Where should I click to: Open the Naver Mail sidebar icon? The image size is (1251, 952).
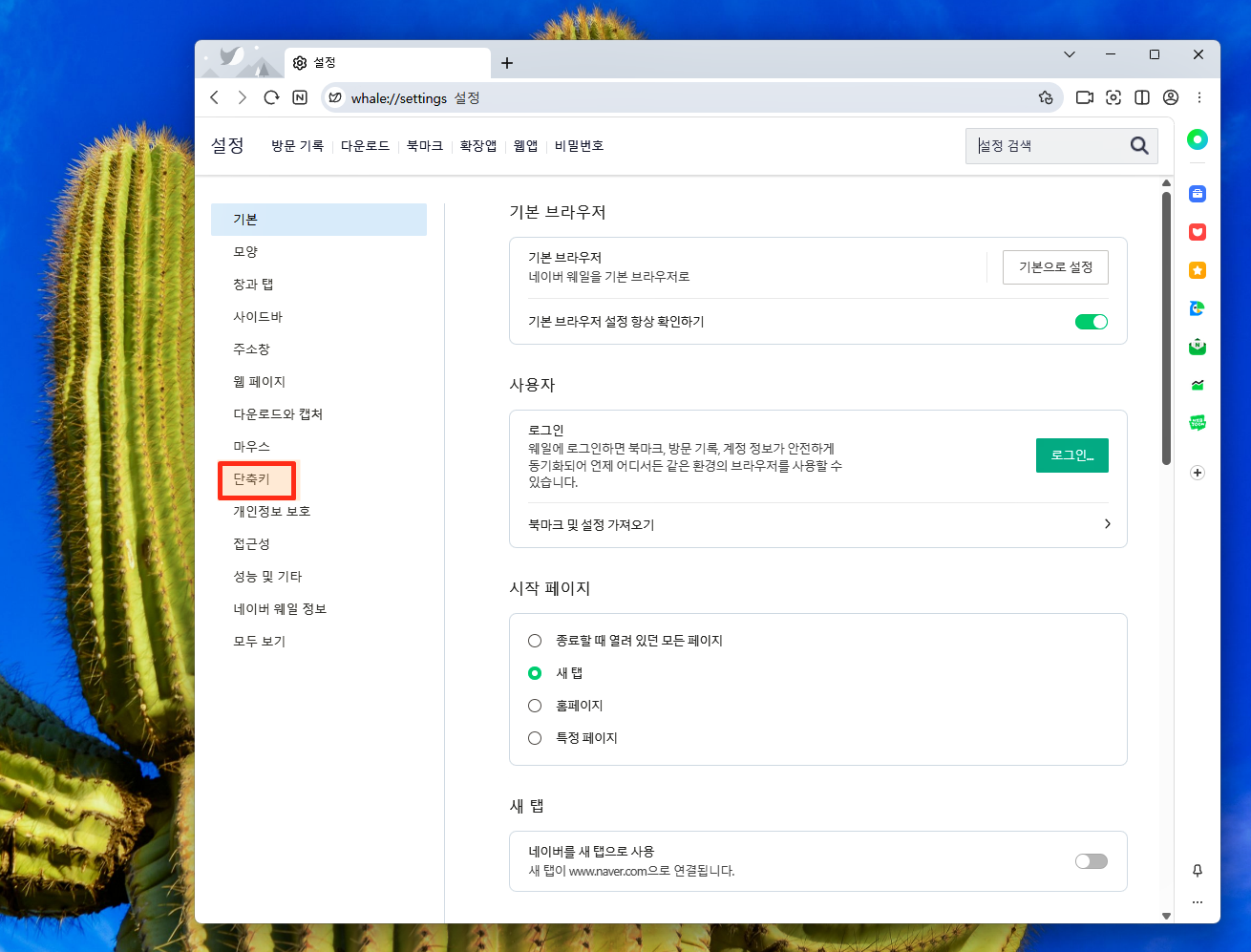(x=1198, y=347)
